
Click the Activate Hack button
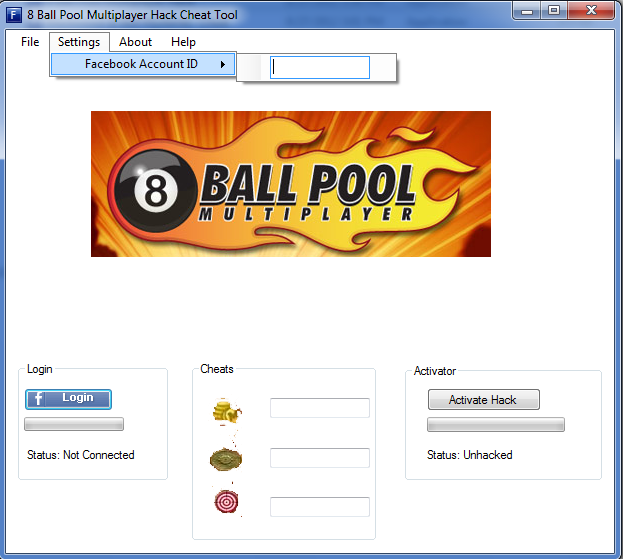[x=484, y=399]
